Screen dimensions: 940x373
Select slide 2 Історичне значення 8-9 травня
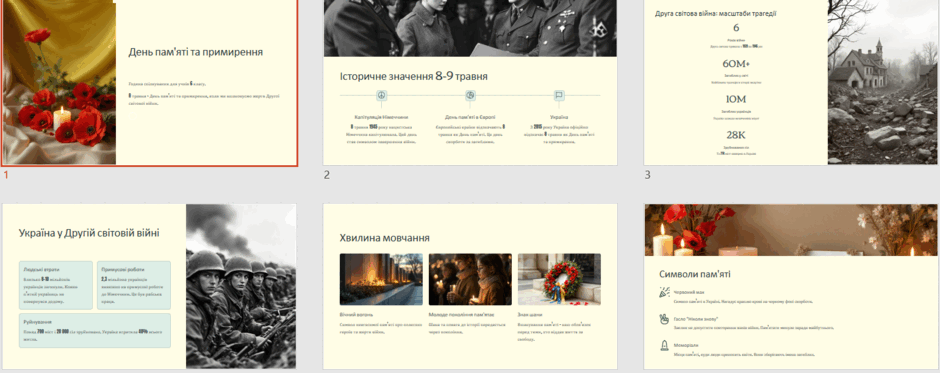pyautogui.click(x=470, y=82)
